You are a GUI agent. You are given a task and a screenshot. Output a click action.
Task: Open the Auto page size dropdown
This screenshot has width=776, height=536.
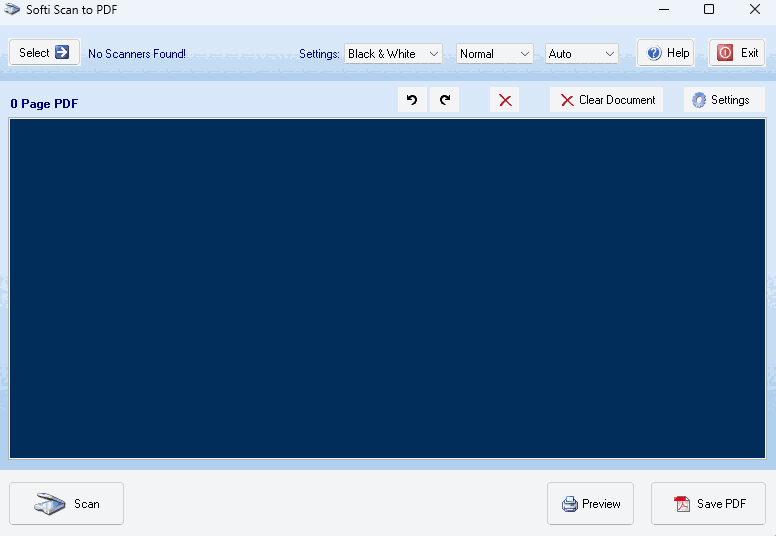point(582,53)
